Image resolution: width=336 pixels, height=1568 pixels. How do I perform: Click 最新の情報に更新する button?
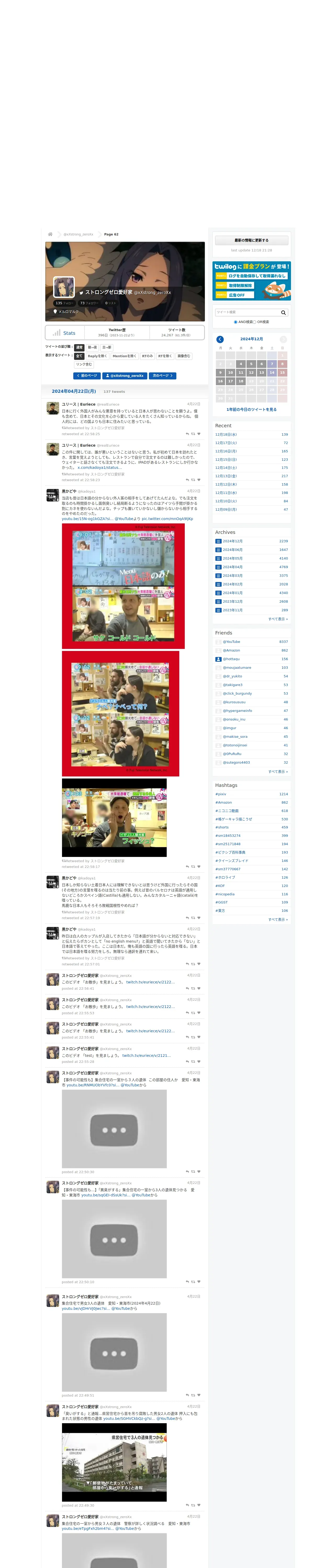tap(251, 240)
